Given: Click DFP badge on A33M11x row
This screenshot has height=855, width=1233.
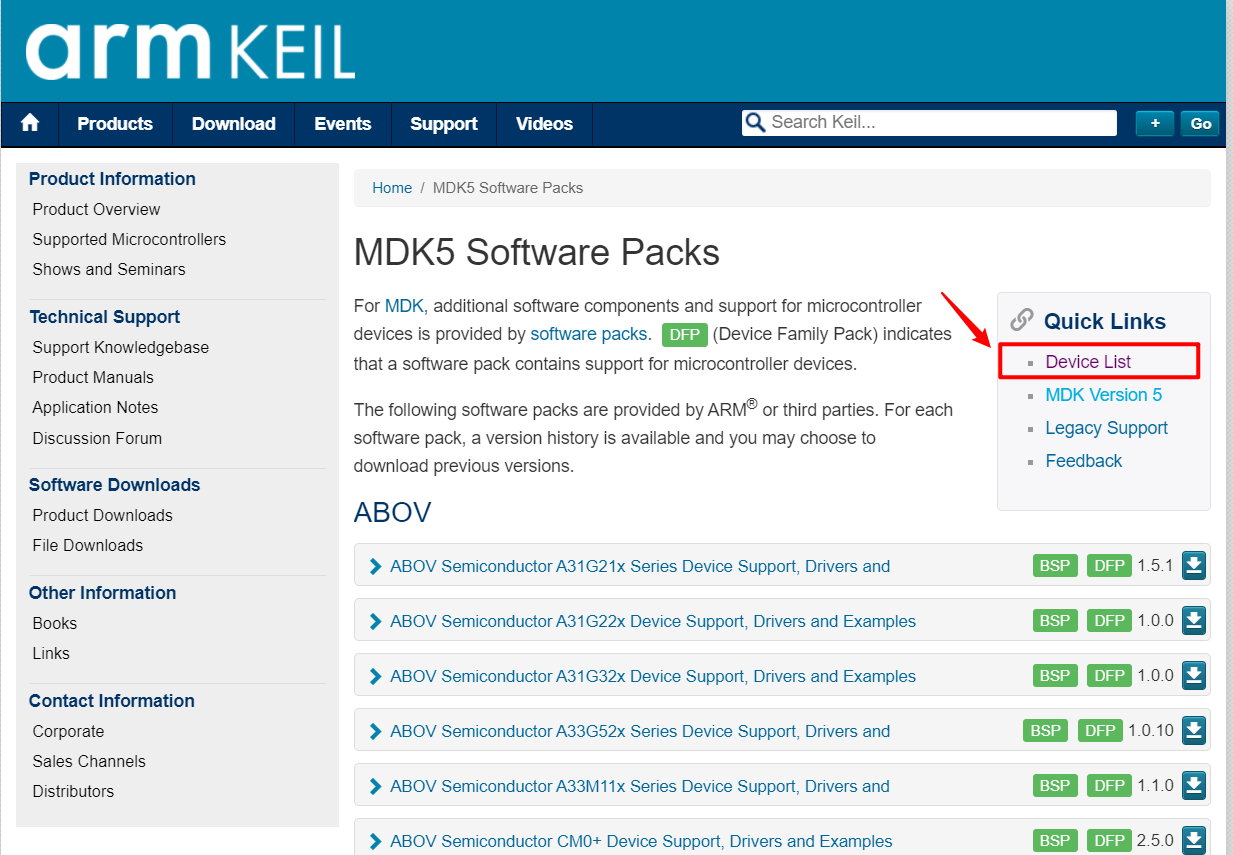Looking at the screenshot, I should tap(1110, 786).
